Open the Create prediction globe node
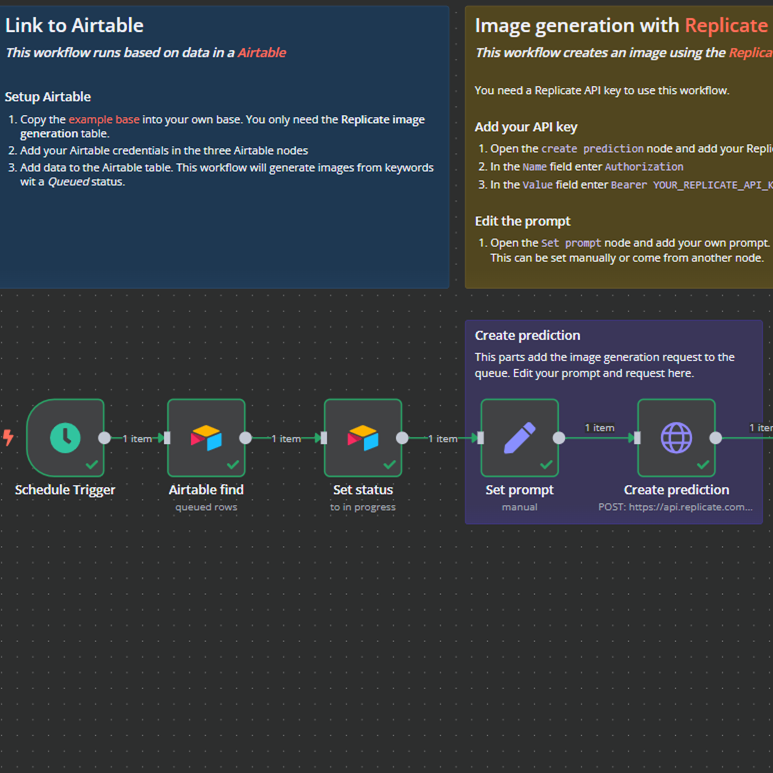773x773 pixels. tap(676, 438)
